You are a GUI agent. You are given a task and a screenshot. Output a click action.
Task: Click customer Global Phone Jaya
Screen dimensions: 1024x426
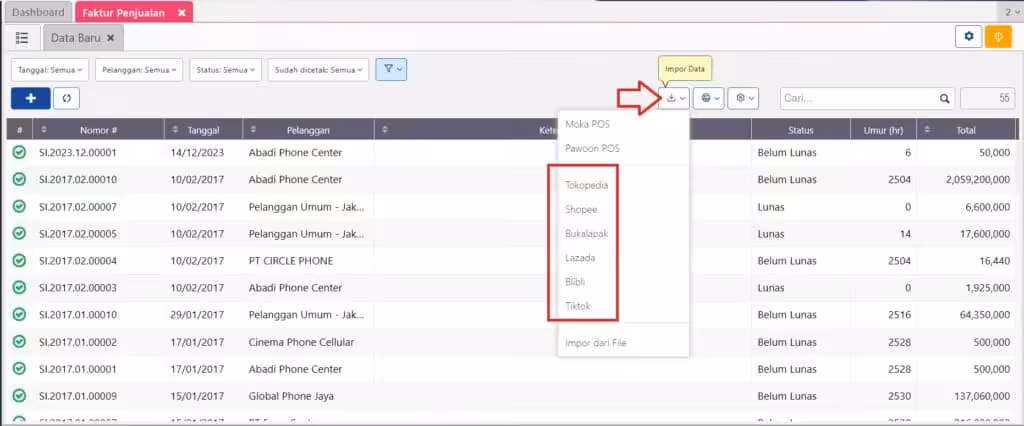pos(291,396)
